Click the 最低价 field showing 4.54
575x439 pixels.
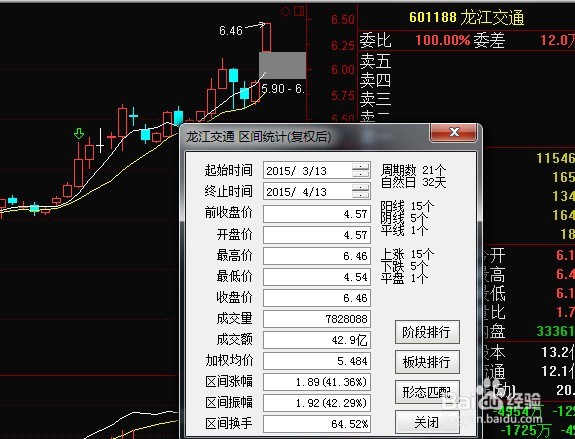(x=317, y=277)
